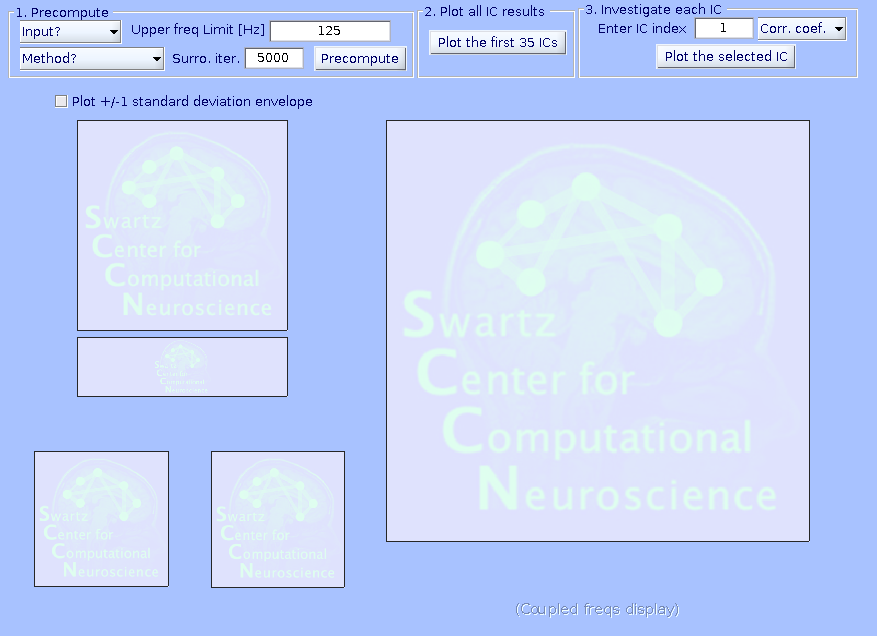The image size is (877, 636).
Task: Click the upper-left square plot panel
Action: pyautogui.click(x=182, y=225)
